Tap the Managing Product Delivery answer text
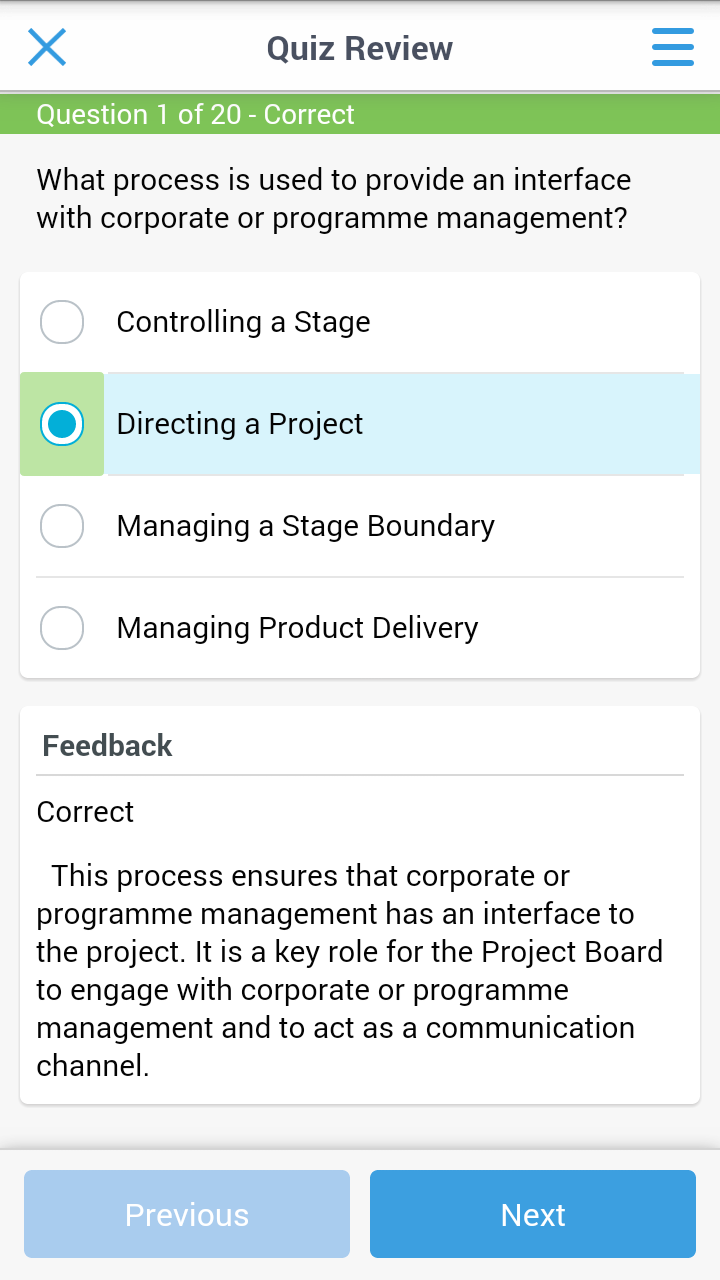Image resolution: width=720 pixels, height=1280 pixels. pyautogui.click(x=297, y=628)
